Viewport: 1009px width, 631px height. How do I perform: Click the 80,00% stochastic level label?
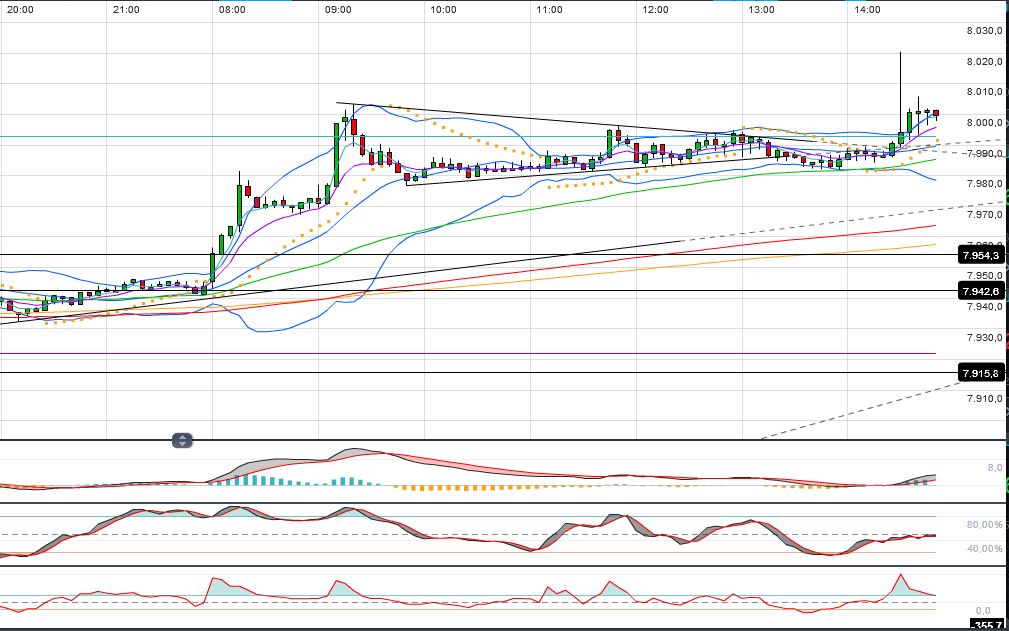pos(985,525)
